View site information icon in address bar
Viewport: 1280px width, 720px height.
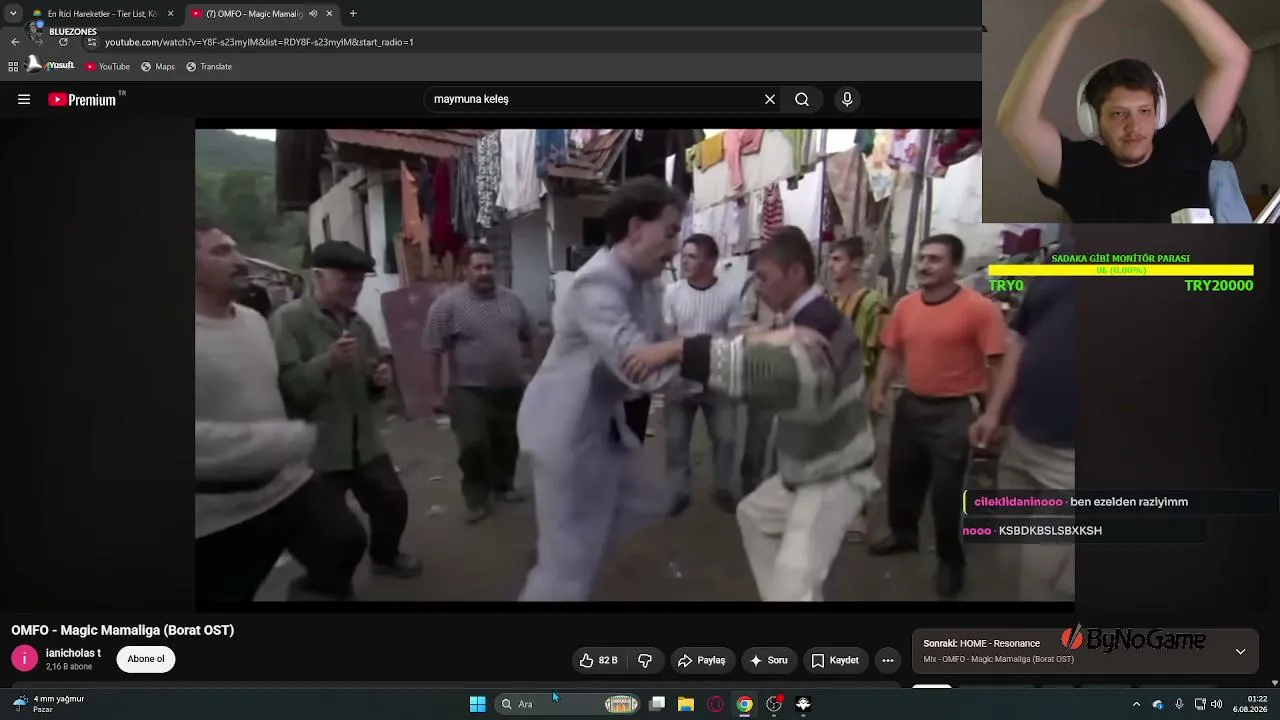[91, 42]
